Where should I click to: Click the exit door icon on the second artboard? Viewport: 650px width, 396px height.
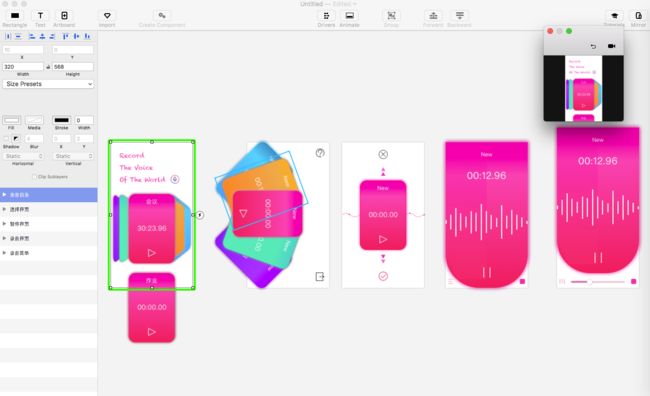pos(320,276)
